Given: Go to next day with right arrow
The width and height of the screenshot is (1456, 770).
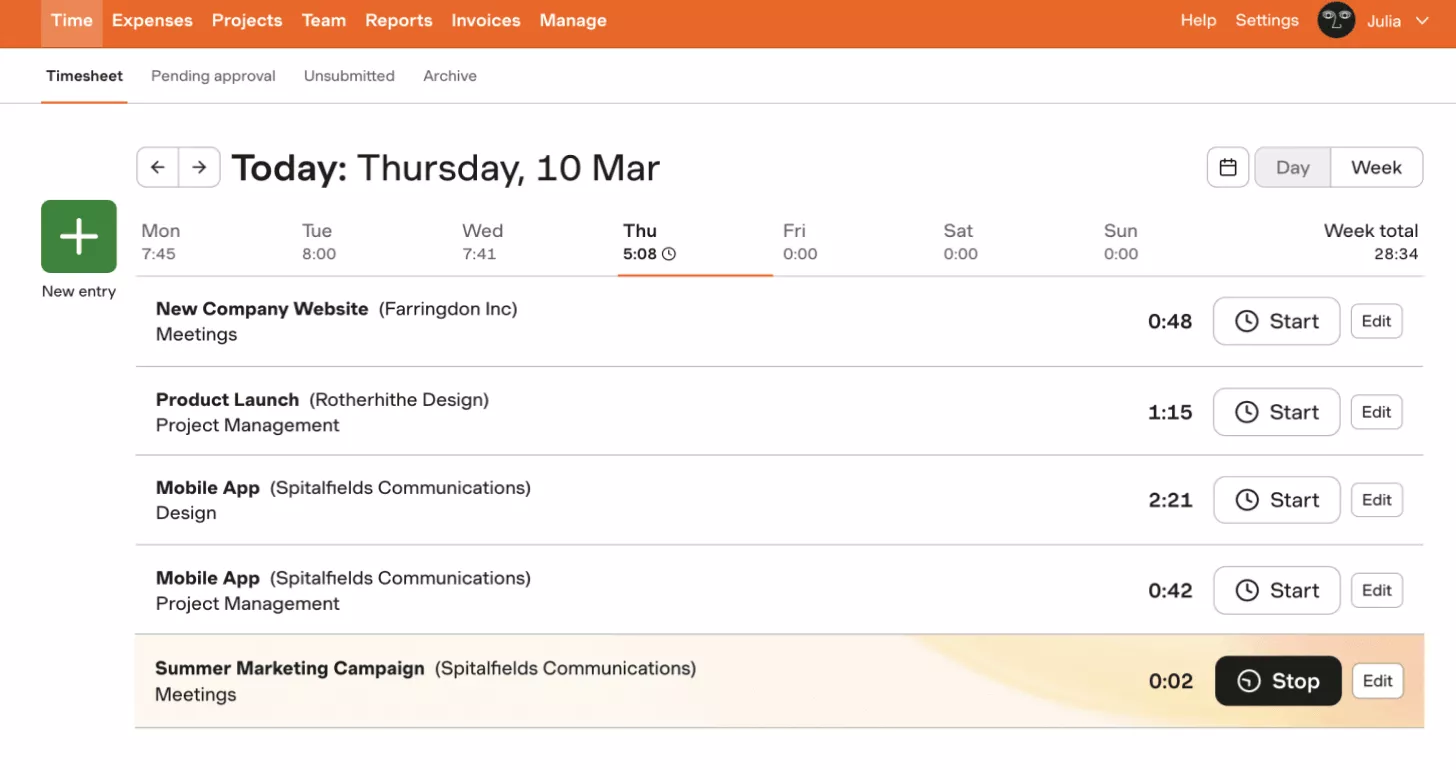Looking at the screenshot, I should point(199,167).
